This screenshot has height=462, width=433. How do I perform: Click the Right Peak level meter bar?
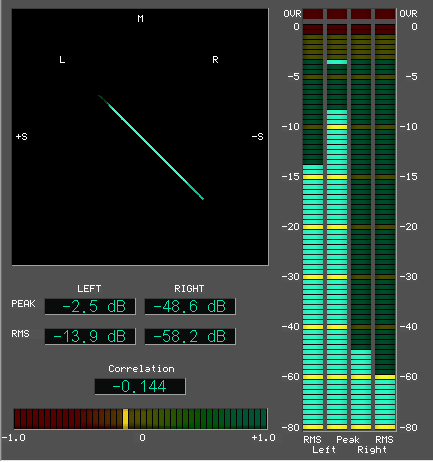click(x=361, y=227)
